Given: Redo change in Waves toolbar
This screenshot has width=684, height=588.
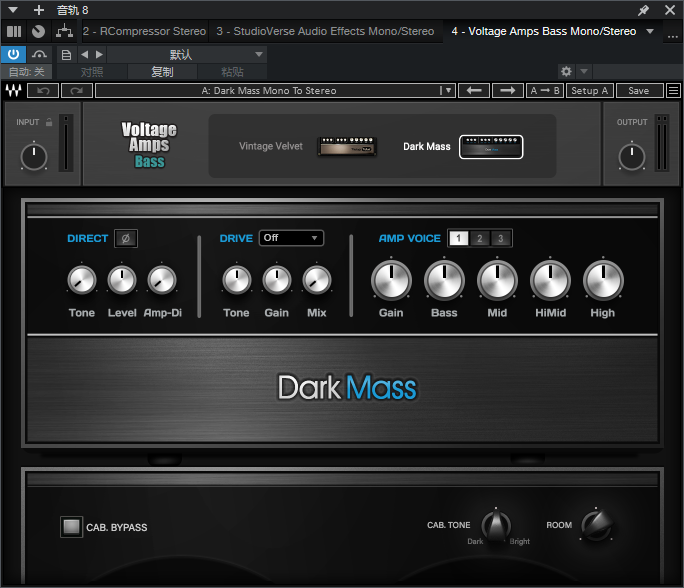Looking at the screenshot, I should pyautogui.click(x=77, y=91).
